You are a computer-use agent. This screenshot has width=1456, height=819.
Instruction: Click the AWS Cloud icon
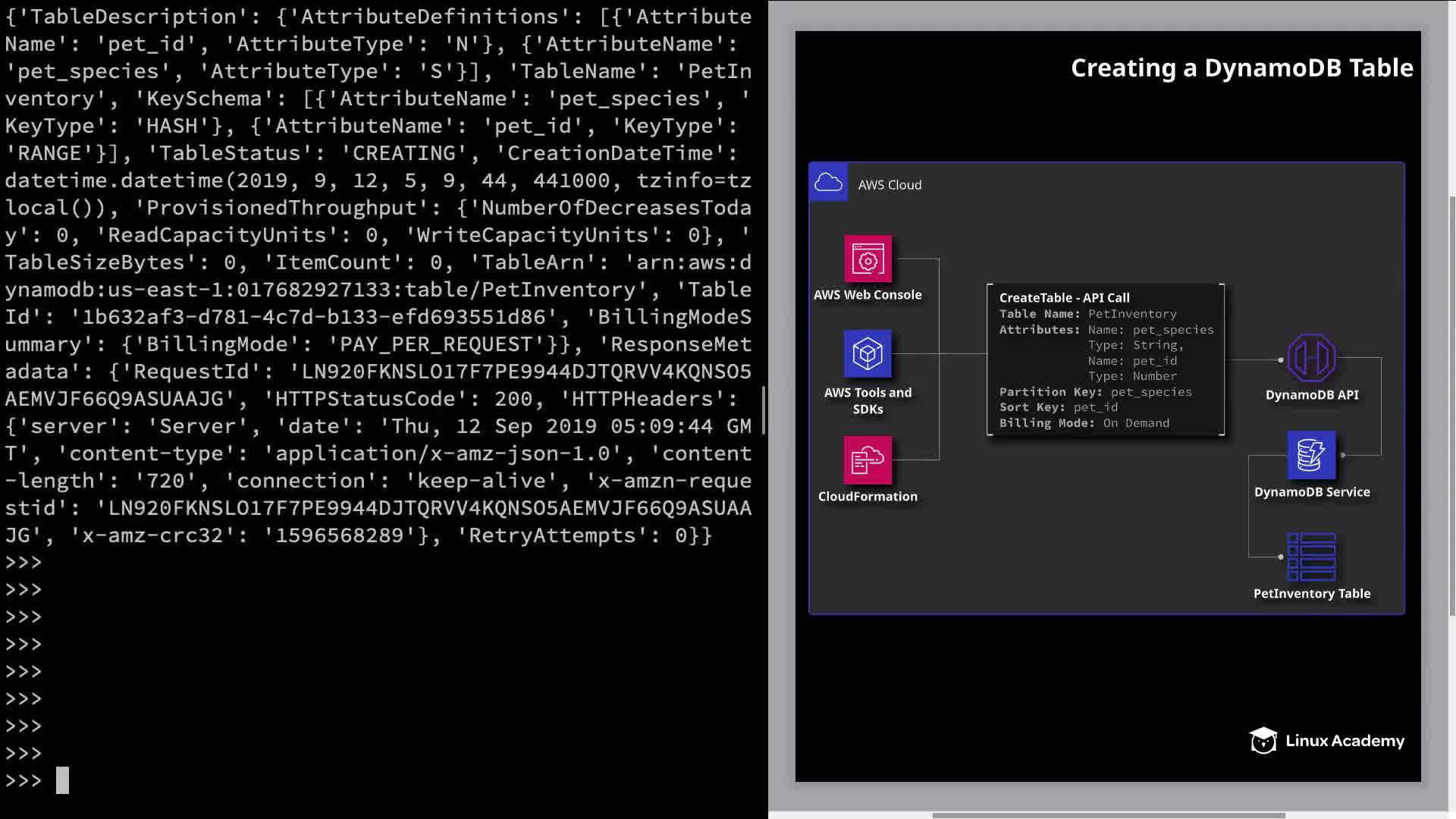point(828,183)
